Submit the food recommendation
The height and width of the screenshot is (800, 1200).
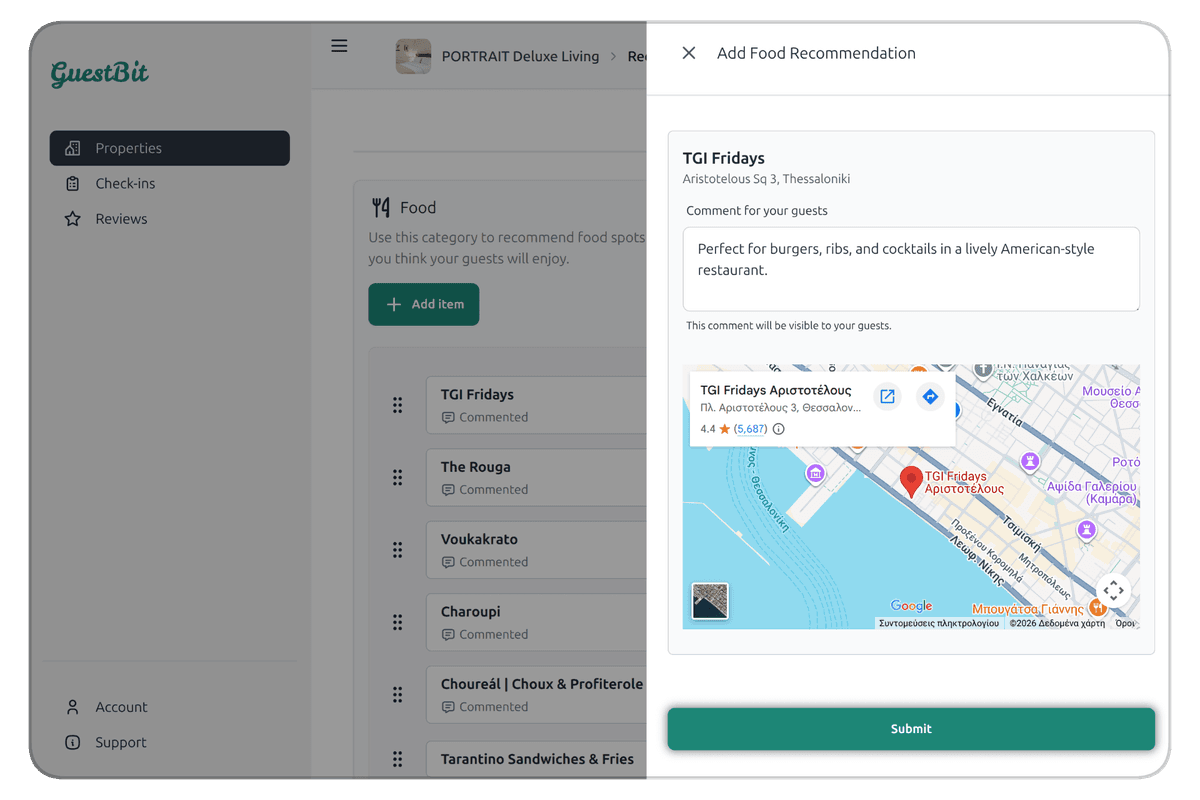[911, 728]
